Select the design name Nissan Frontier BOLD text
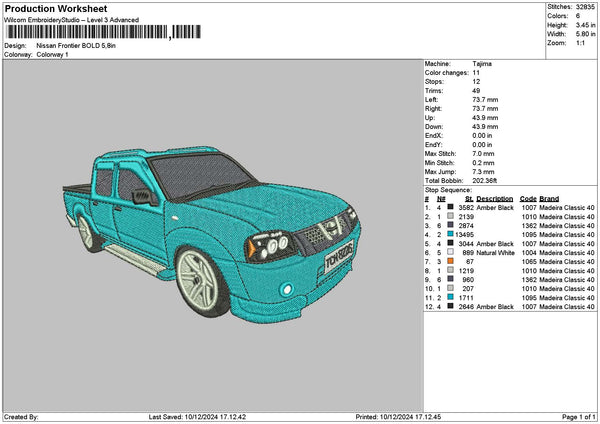This screenshot has height=424, width=600. [x=75, y=46]
